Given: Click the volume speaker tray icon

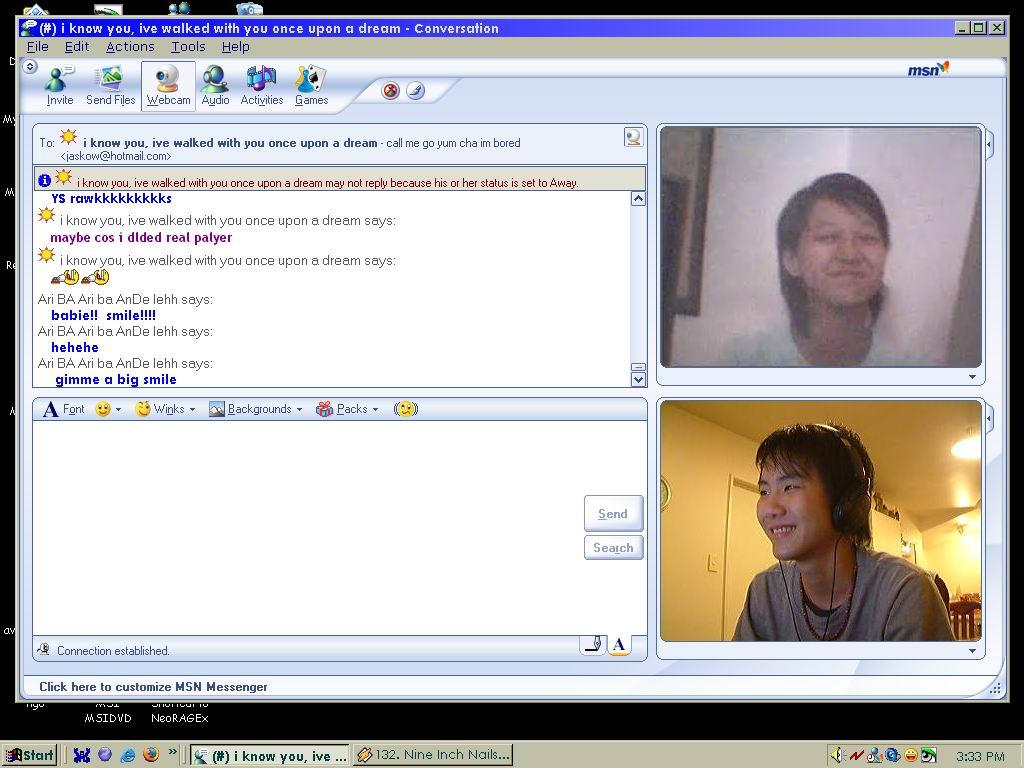Looking at the screenshot, I should [x=839, y=756].
